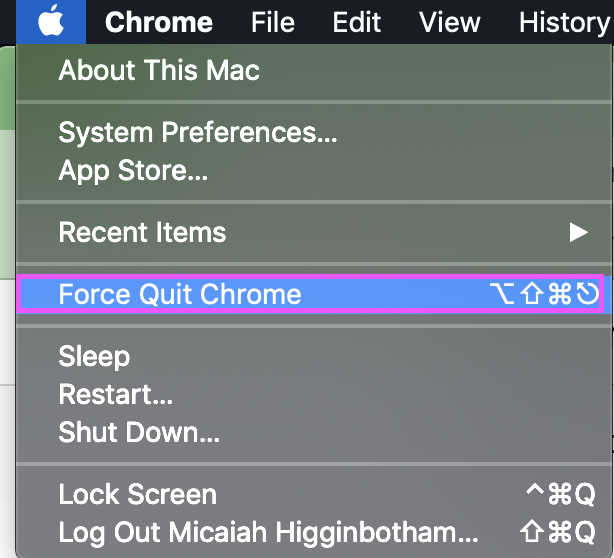This screenshot has width=614, height=558.
Task: Select About This Mac
Action: (159, 71)
